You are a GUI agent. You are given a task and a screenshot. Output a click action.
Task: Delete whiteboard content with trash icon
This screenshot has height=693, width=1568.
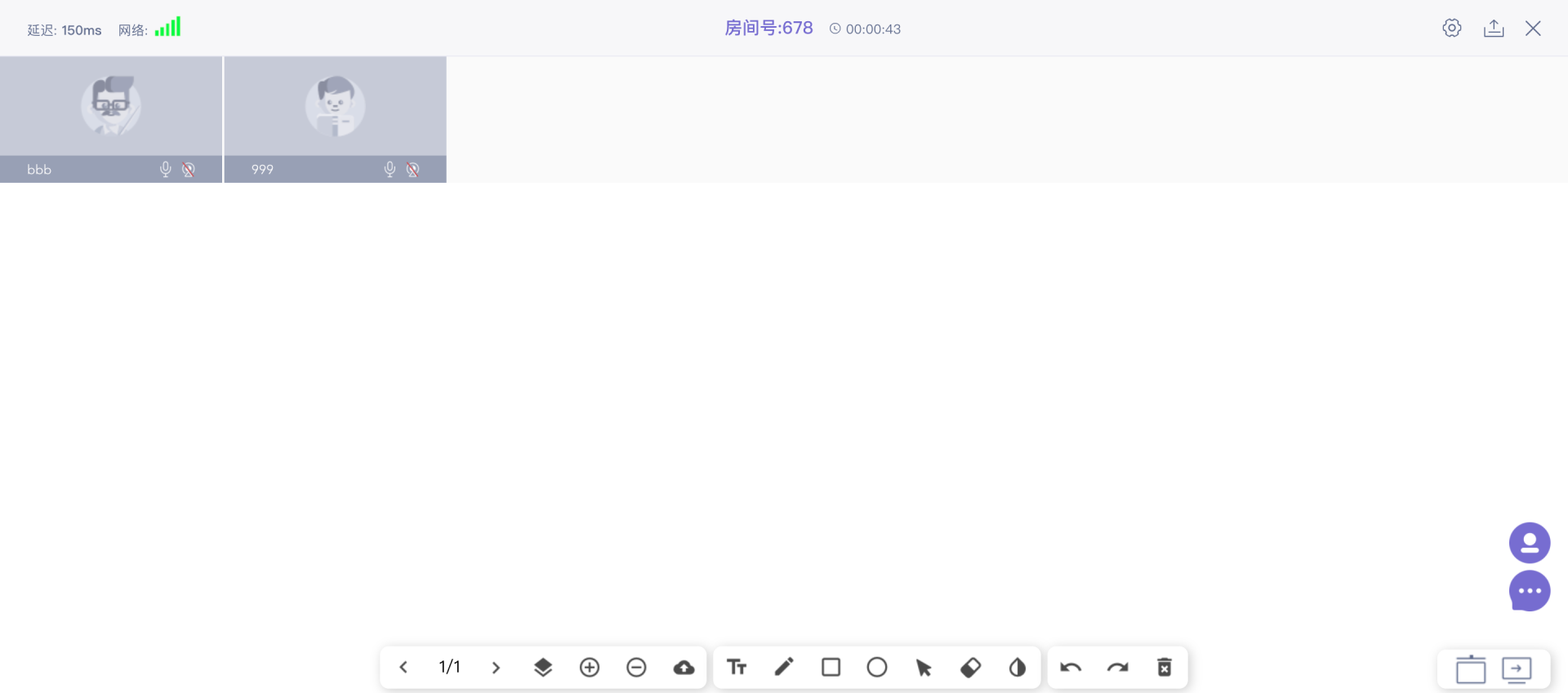pyautogui.click(x=1165, y=668)
